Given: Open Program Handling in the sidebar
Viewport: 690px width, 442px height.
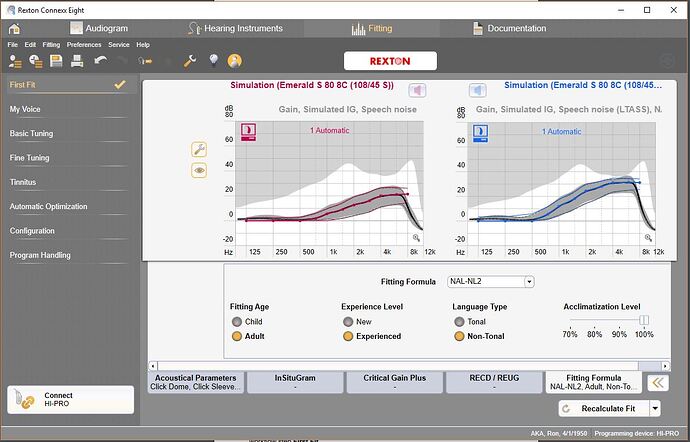Looking at the screenshot, I should [68, 255].
